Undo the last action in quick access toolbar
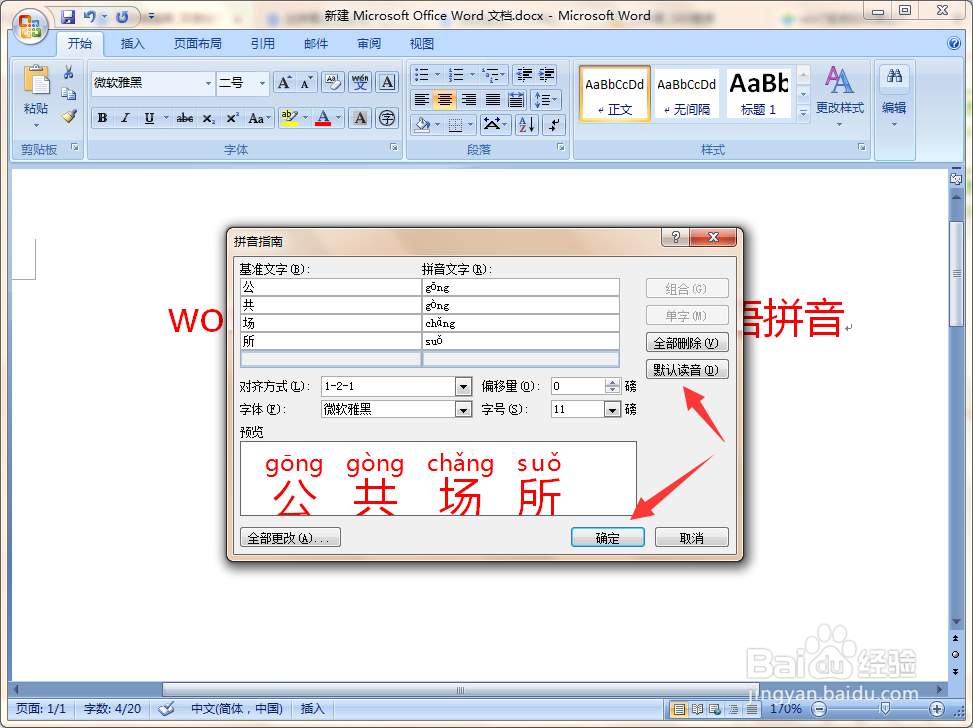973x728 pixels. tap(90, 17)
